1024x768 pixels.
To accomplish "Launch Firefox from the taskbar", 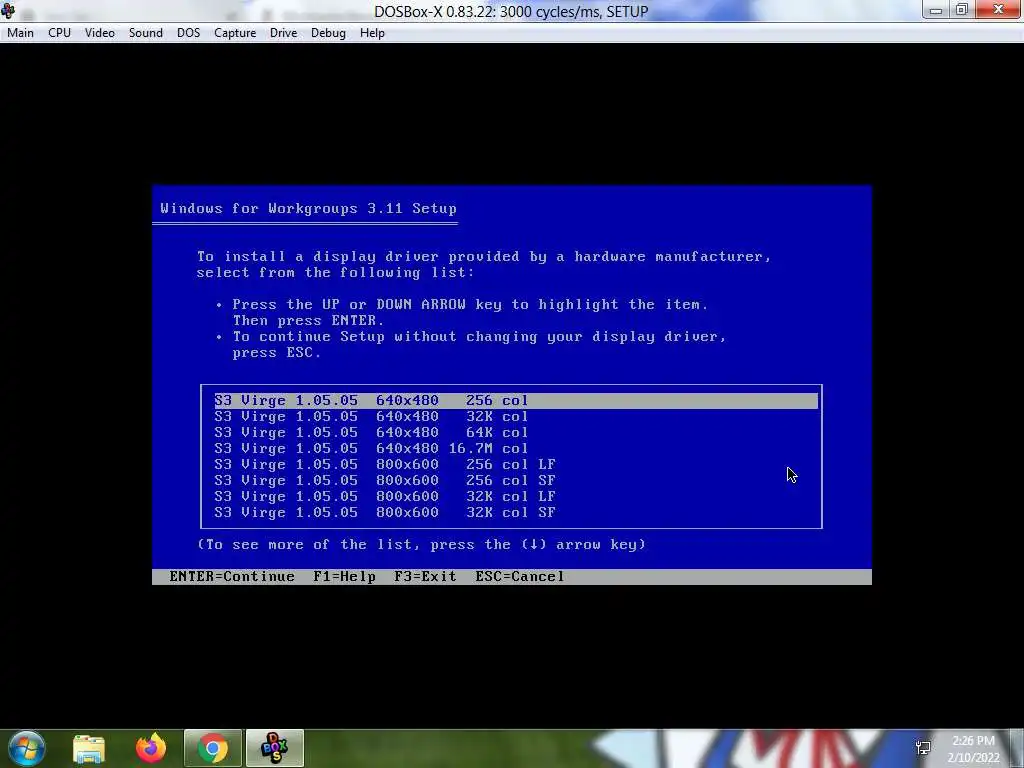I will click(x=151, y=748).
